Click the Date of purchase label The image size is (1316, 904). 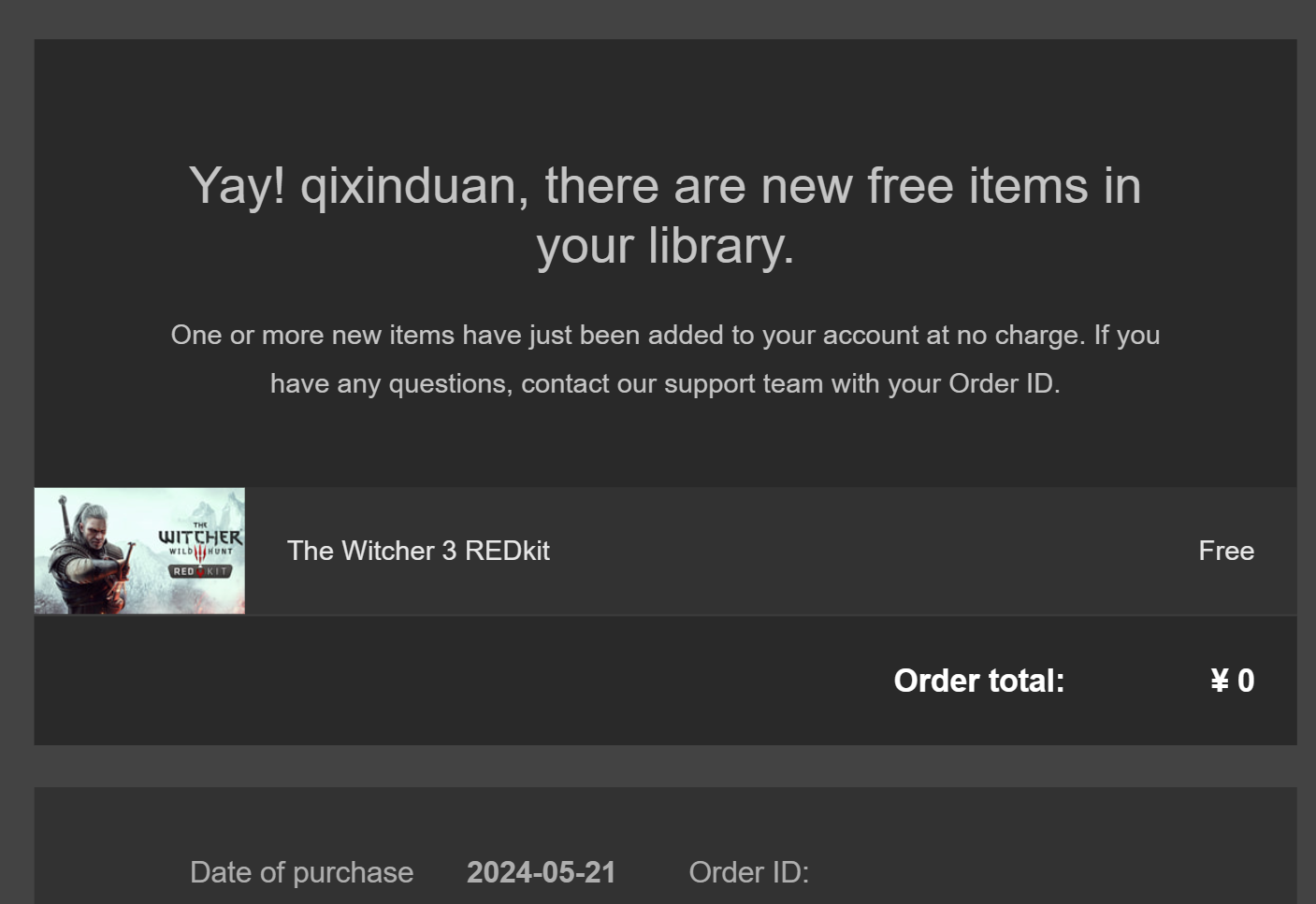pyautogui.click(x=301, y=872)
